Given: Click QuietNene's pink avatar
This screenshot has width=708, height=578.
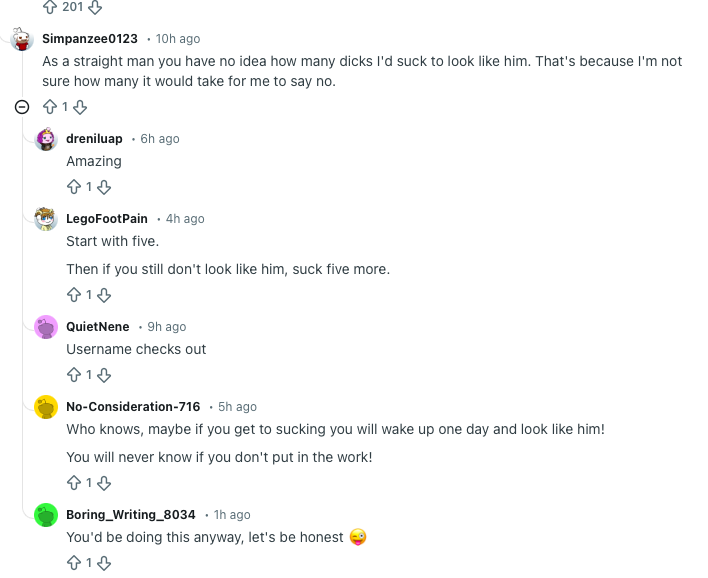Looking at the screenshot, I should pyautogui.click(x=46, y=327).
